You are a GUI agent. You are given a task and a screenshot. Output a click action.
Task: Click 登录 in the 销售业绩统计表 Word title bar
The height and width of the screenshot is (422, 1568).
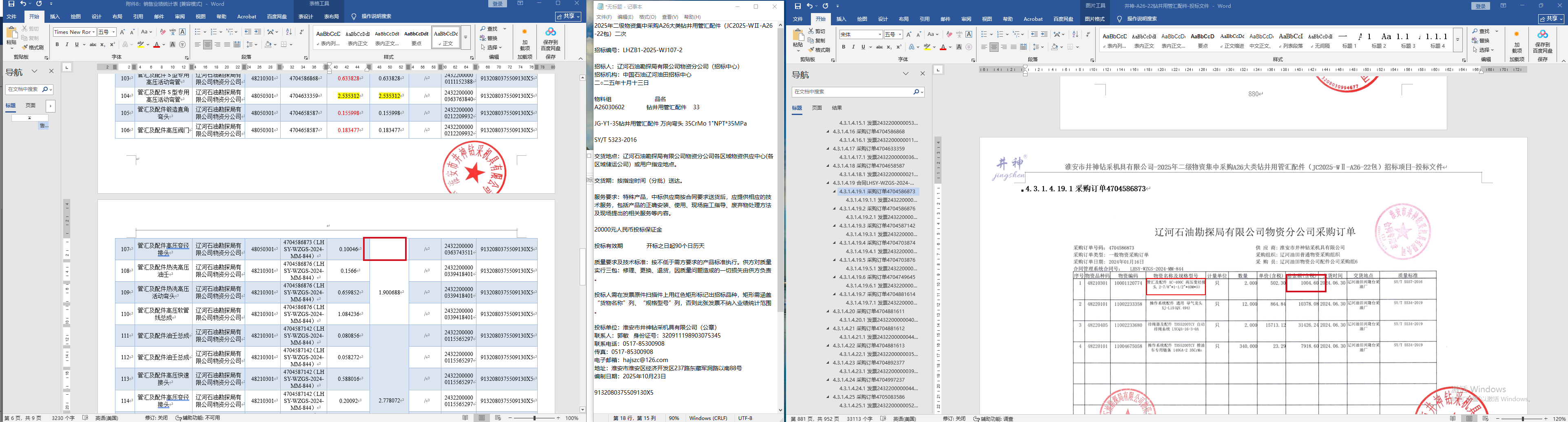pos(498,4)
